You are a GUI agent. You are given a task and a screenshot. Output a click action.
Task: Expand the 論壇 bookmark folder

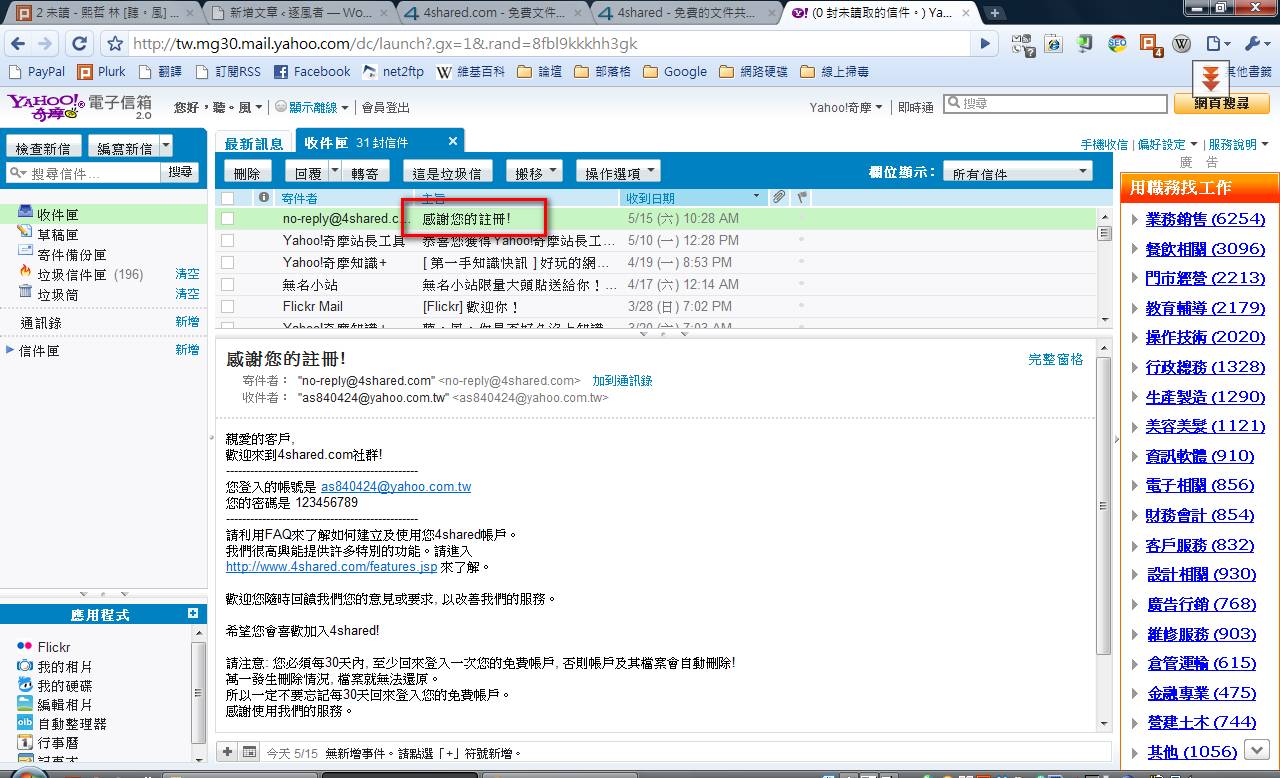coord(539,72)
